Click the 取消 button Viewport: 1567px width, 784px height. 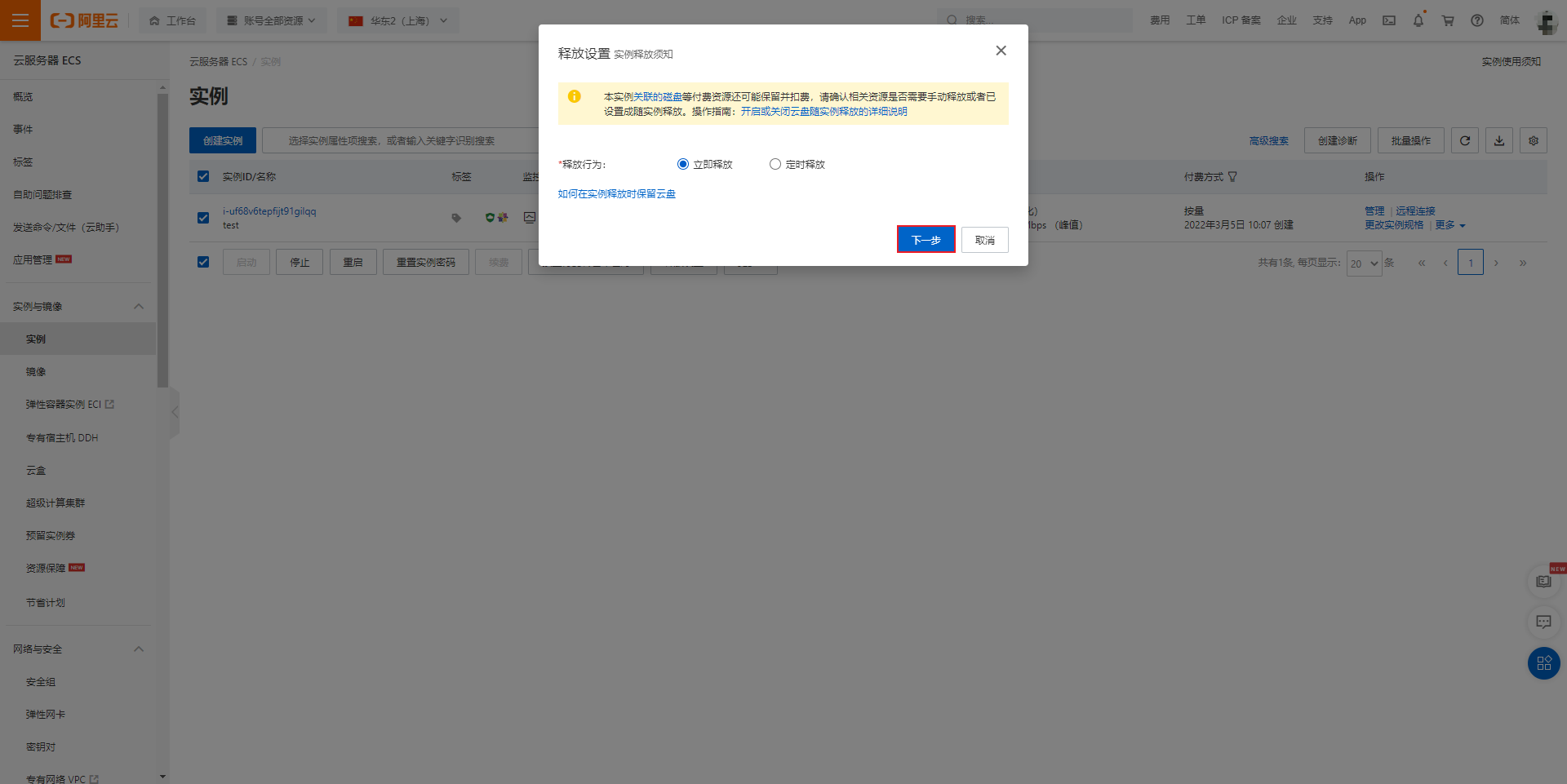click(985, 240)
